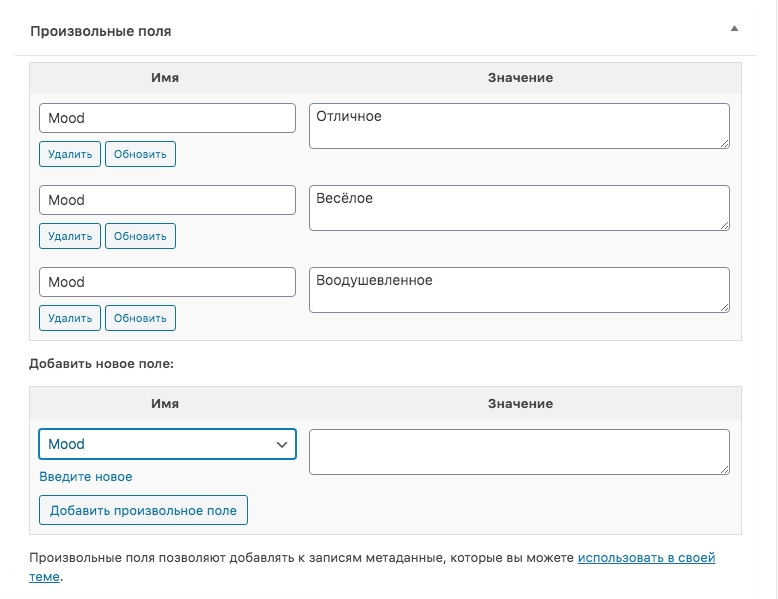Click the Произвольные поля panel title
The height and width of the screenshot is (599, 778).
(101, 31)
